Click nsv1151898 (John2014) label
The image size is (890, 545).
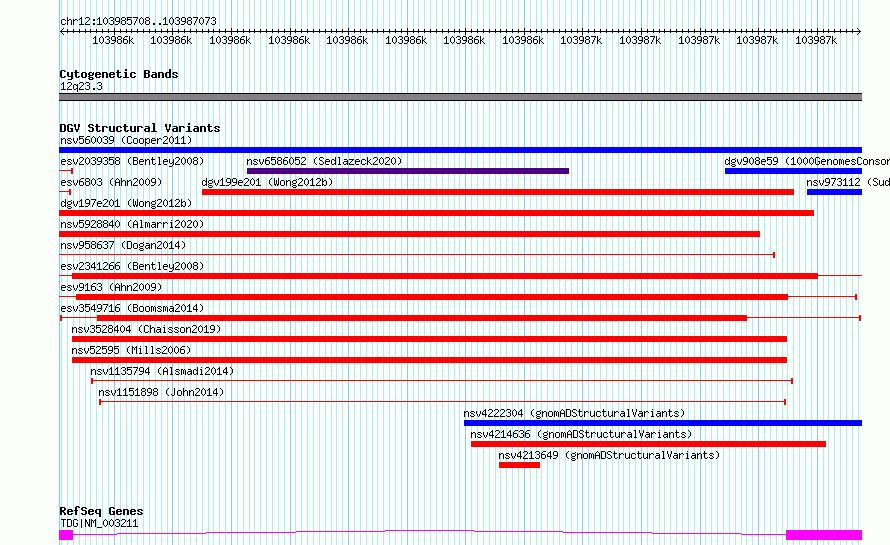pyautogui.click(x=161, y=392)
